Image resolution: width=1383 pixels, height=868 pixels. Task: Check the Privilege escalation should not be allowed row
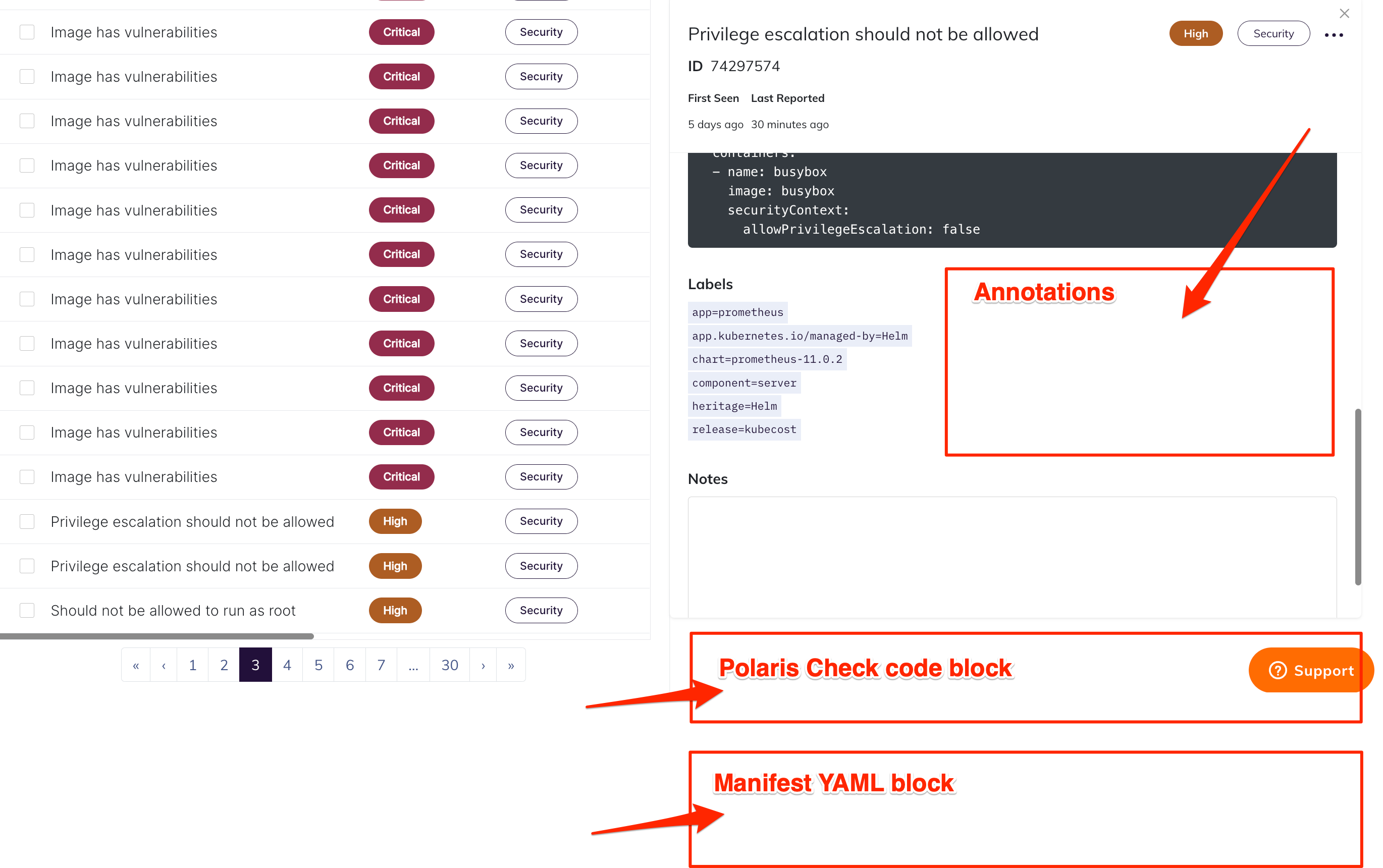pos(27,521)
